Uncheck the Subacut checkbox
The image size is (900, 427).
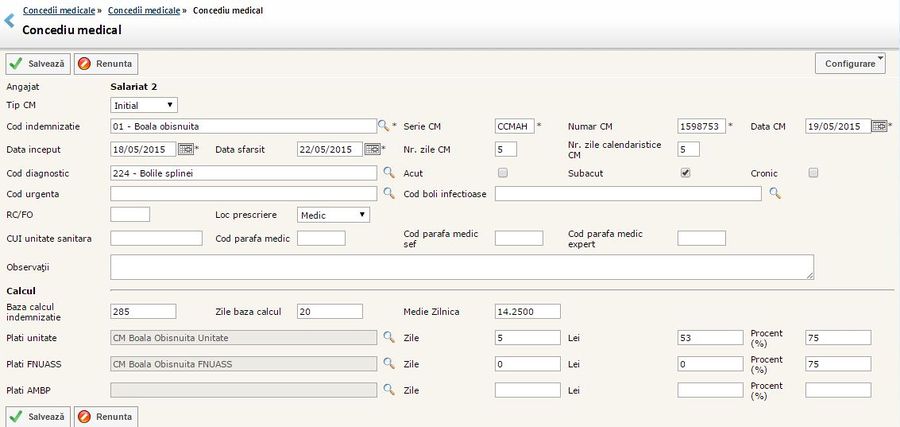coord(685,173)
